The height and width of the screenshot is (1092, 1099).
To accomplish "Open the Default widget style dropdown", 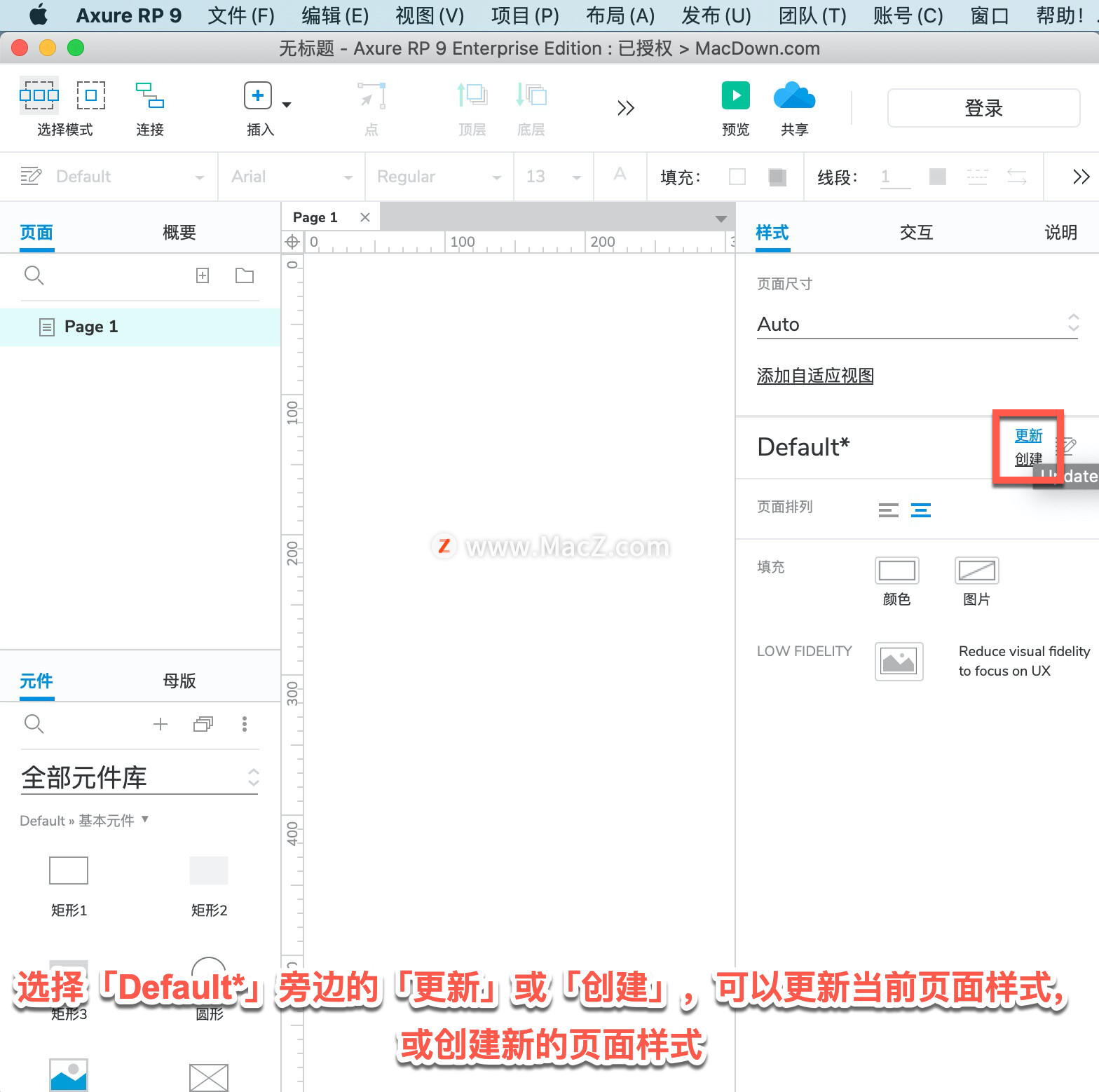I will [x=130, y=177].
